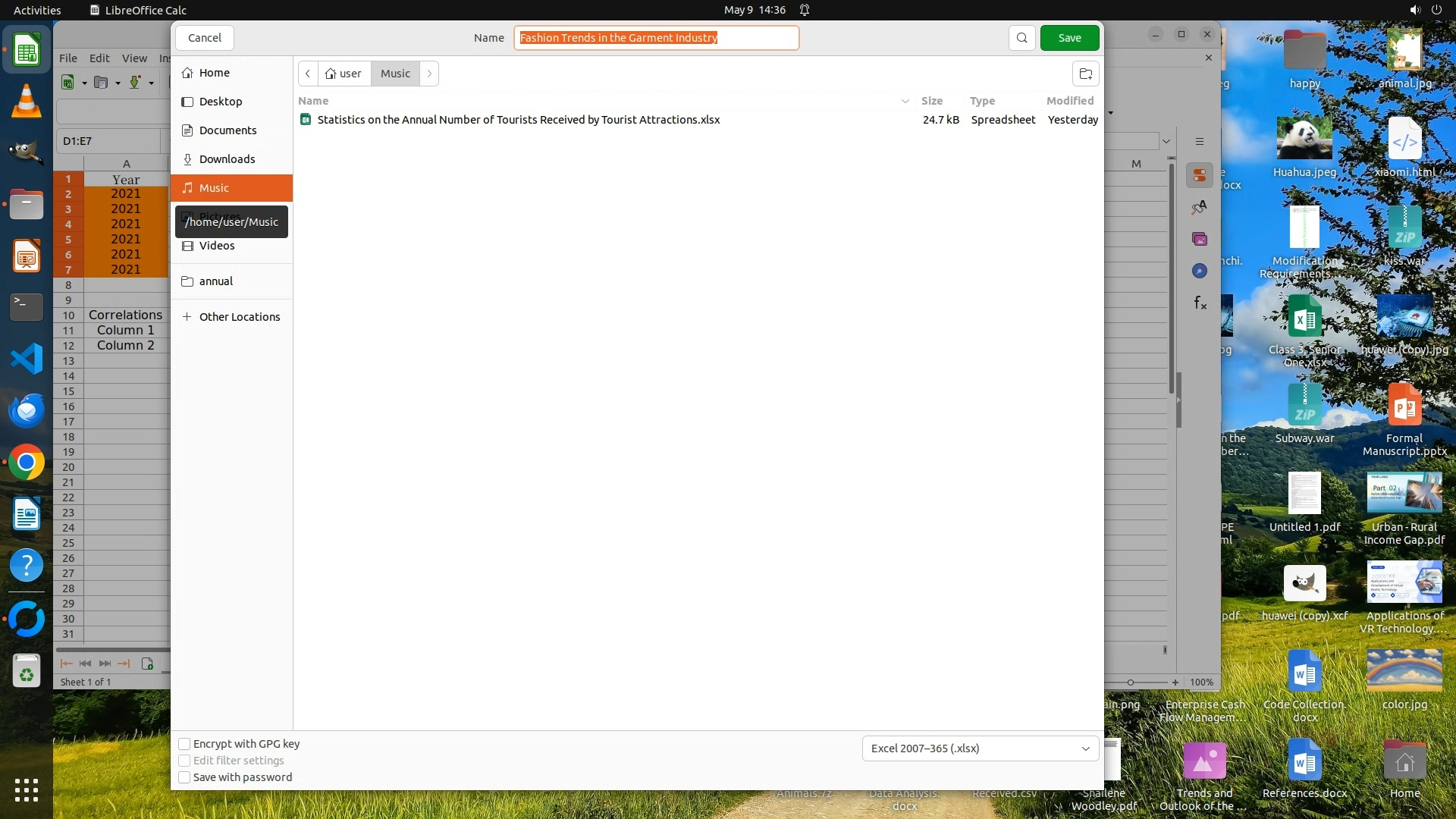The height and width of the screenshot is (819, 1456).
Task: Check the Save with password option
Action: pyautogui.click(x=184, y=777)
